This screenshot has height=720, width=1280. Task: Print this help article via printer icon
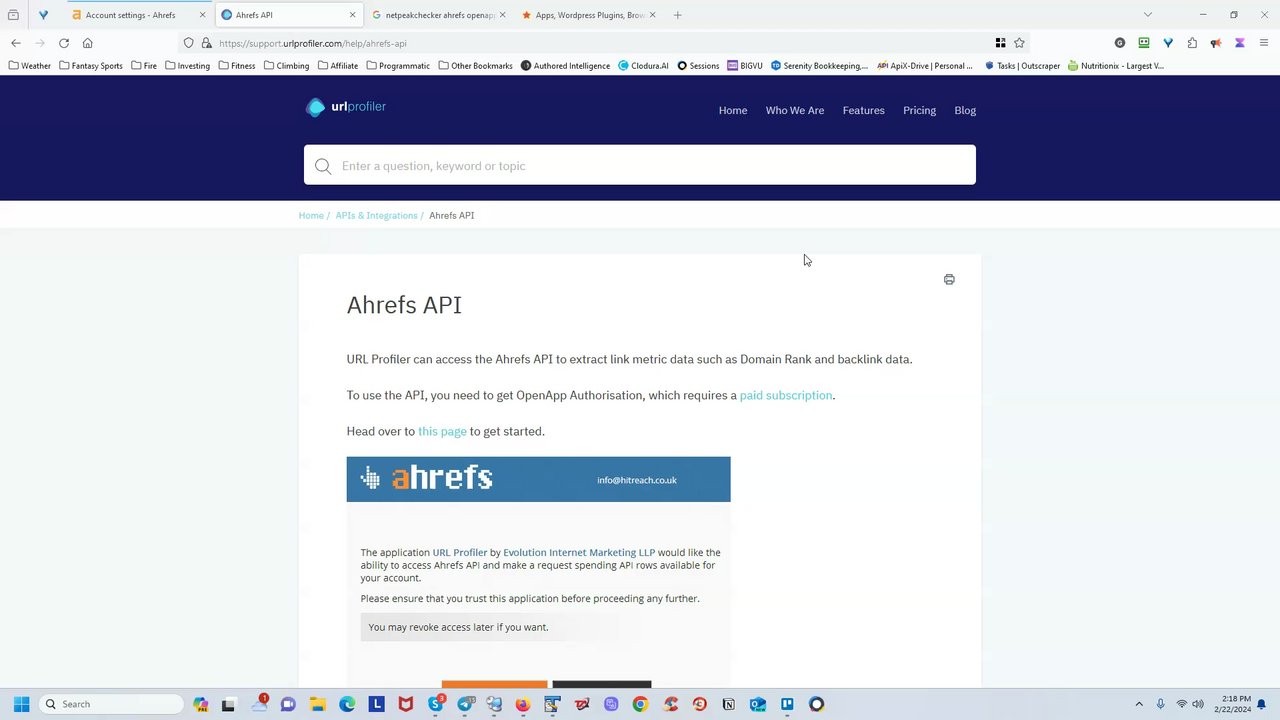pyautogui.click(x=949, y=280)
